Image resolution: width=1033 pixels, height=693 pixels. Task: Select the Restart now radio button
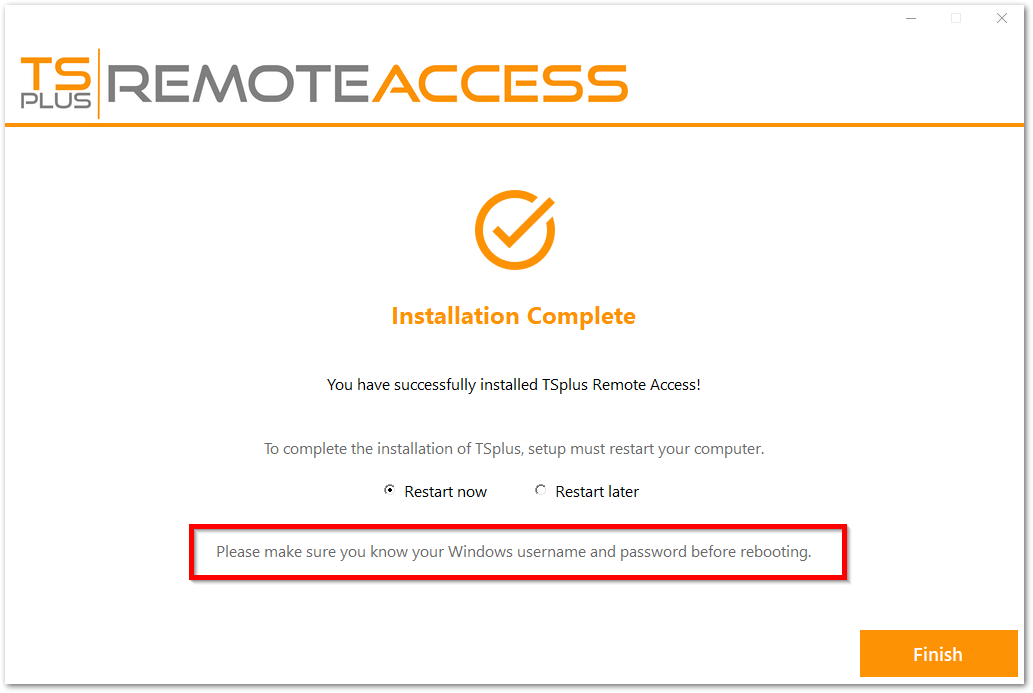click(389, 491)
